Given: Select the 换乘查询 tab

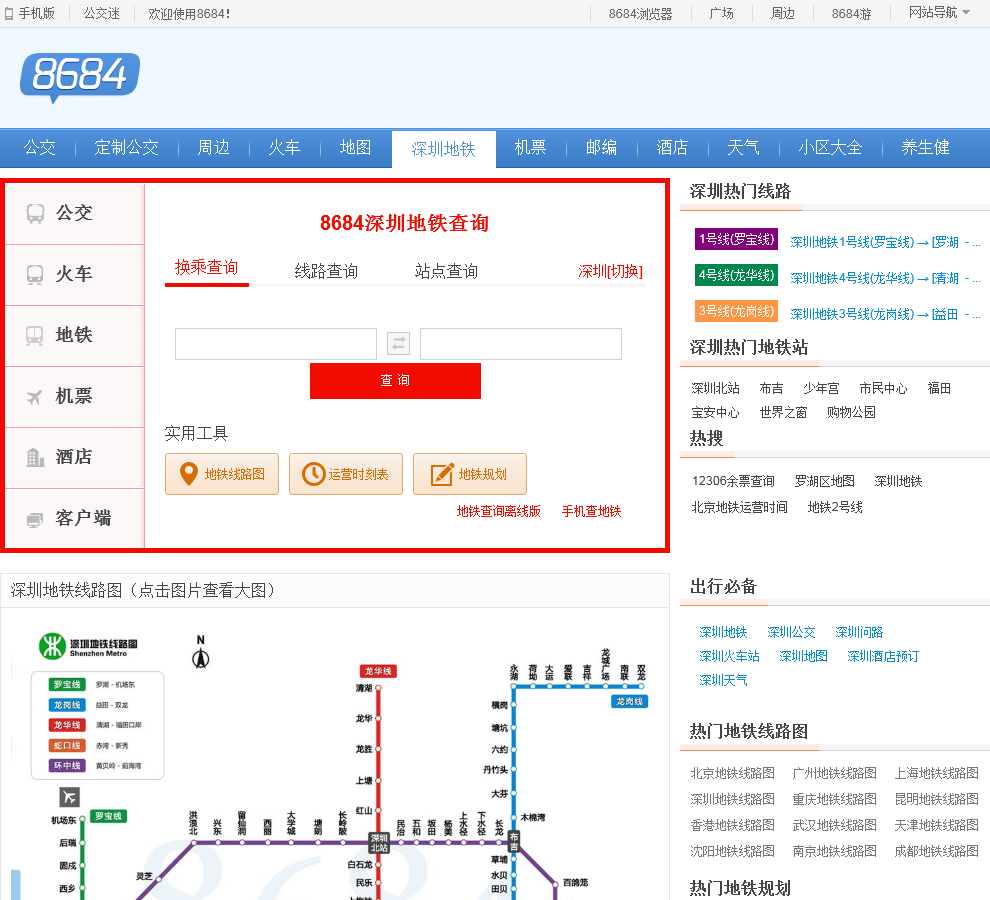Looking at the screenshot, I should (206, 268).
